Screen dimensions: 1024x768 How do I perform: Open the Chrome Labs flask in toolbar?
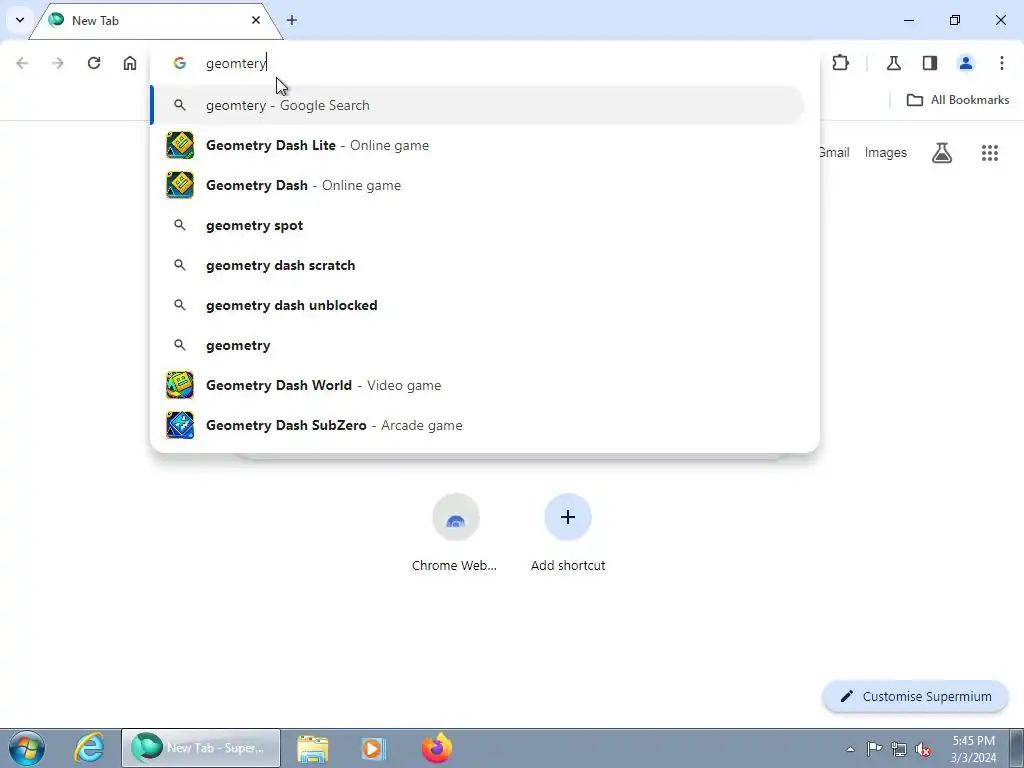click(893, 63)
